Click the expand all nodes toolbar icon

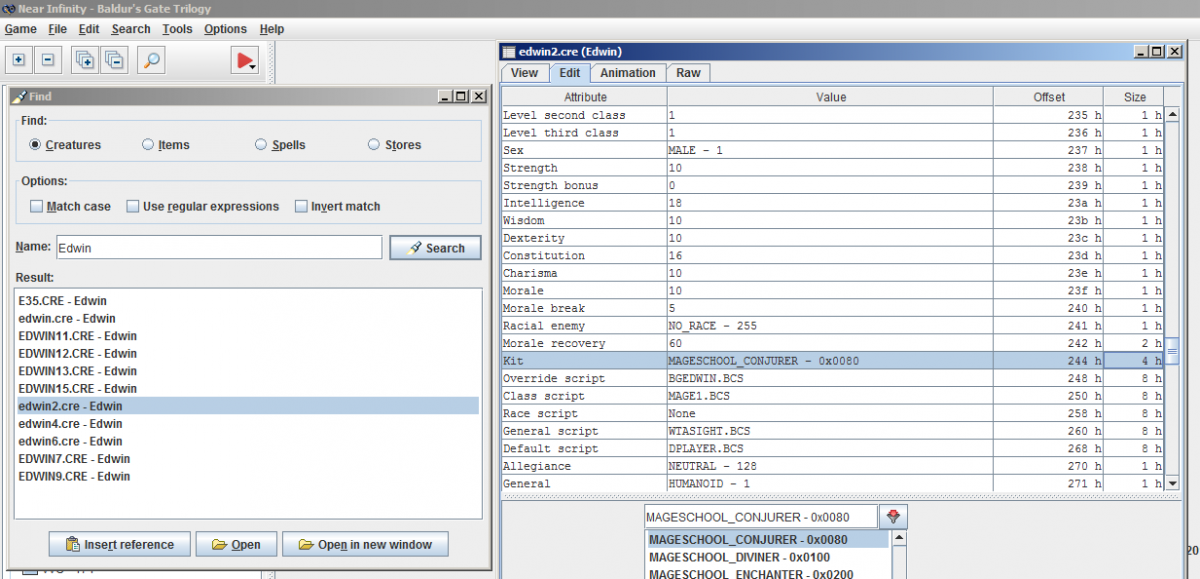pos(85,60)
